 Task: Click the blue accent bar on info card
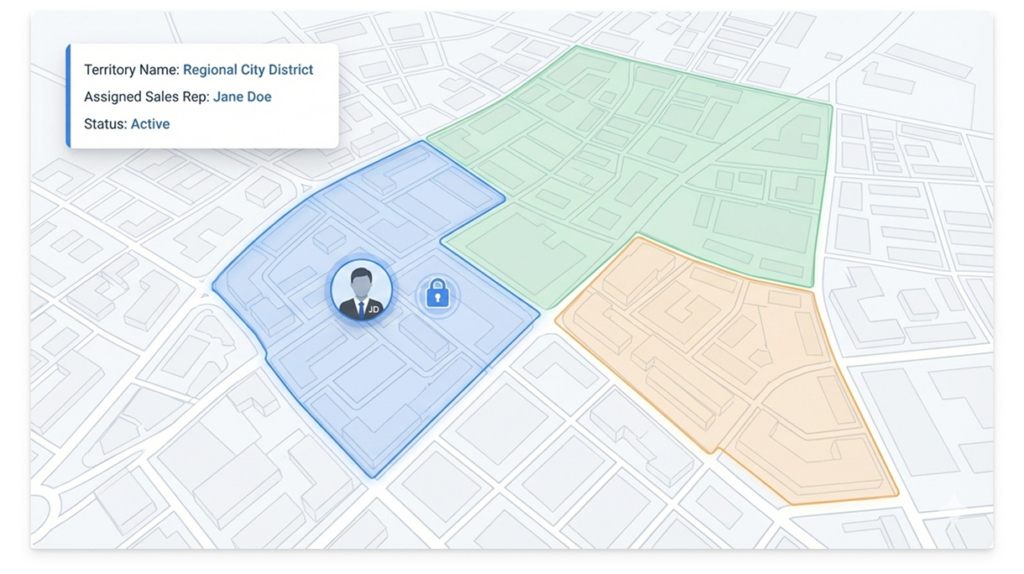[68, 96]
